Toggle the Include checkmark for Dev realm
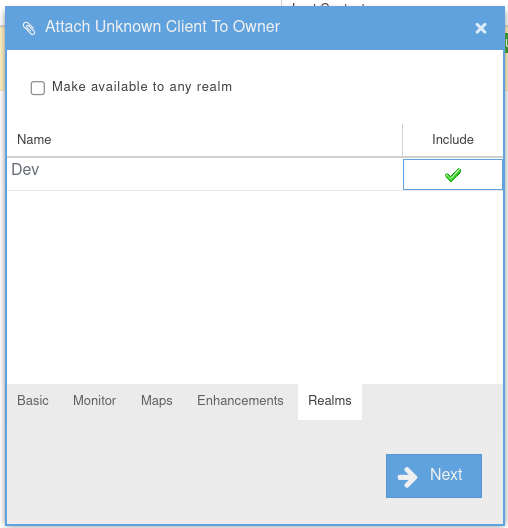This screenshot has width=508, height=528. pos(452,175)
